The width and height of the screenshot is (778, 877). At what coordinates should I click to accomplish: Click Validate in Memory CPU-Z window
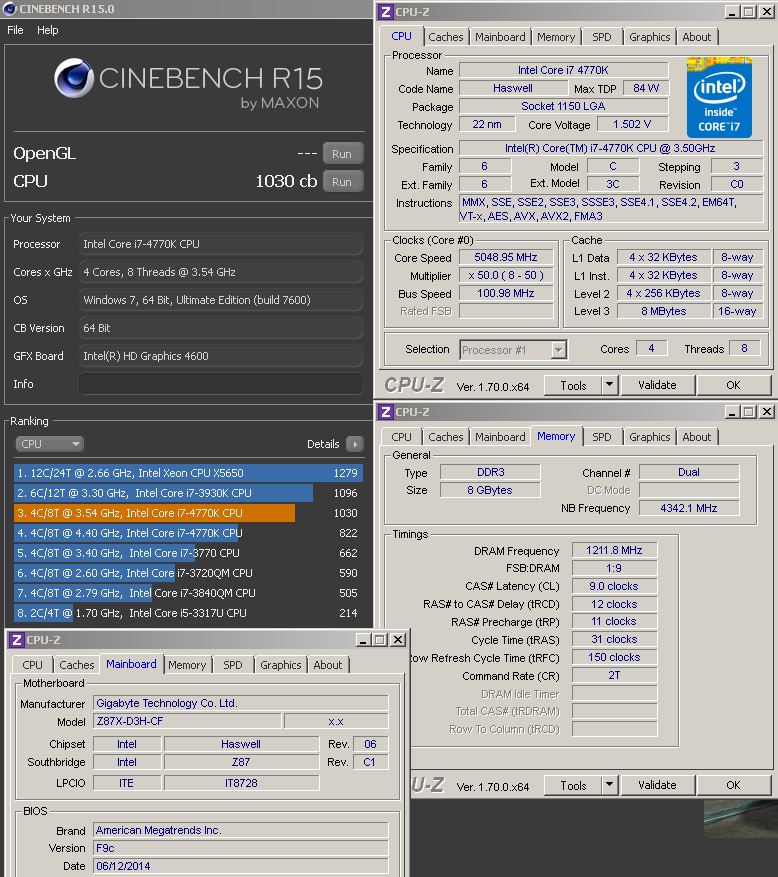point(657,785)
